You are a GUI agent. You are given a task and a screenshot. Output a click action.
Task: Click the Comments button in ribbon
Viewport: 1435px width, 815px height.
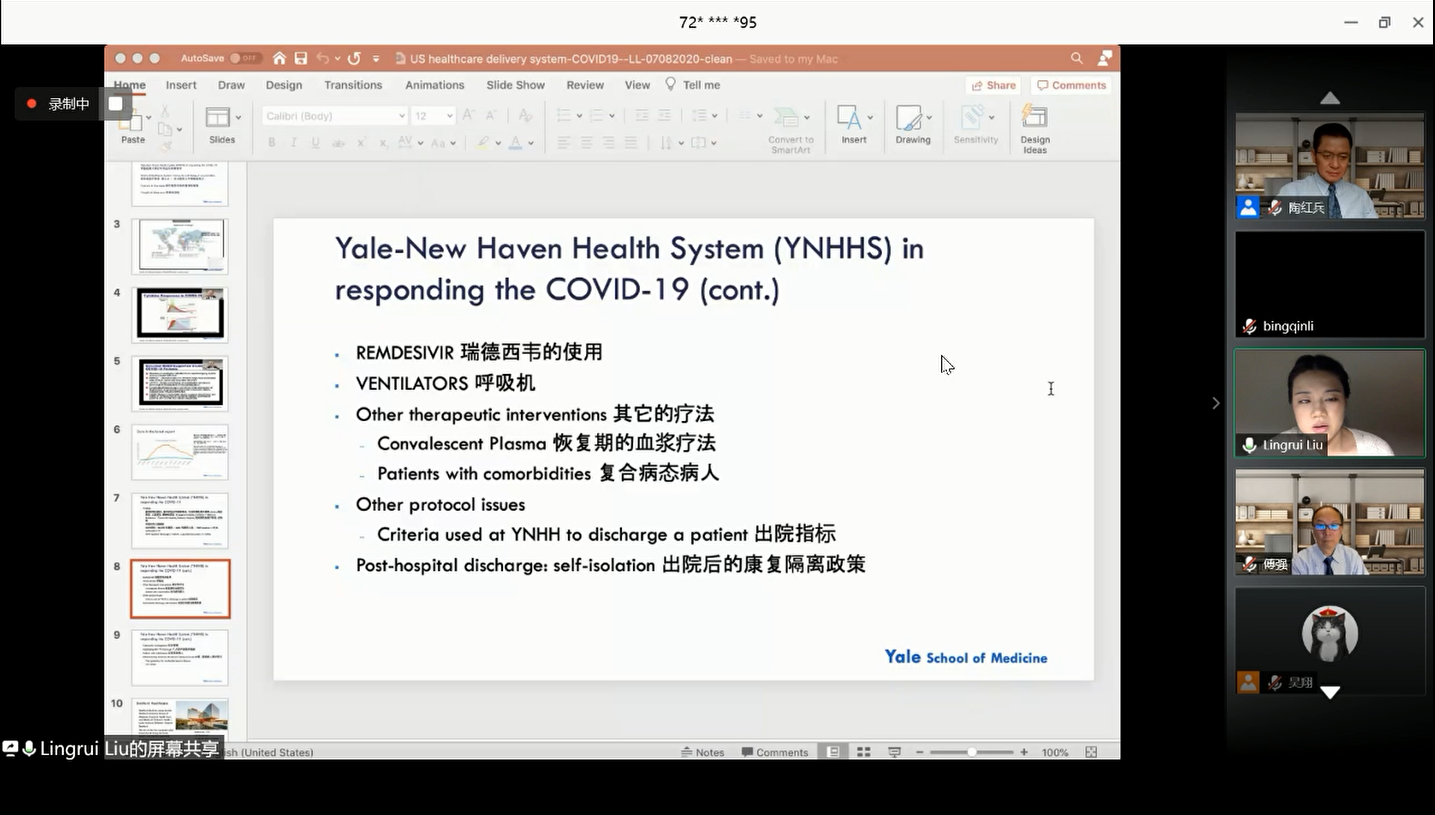tap(1071, 85)
